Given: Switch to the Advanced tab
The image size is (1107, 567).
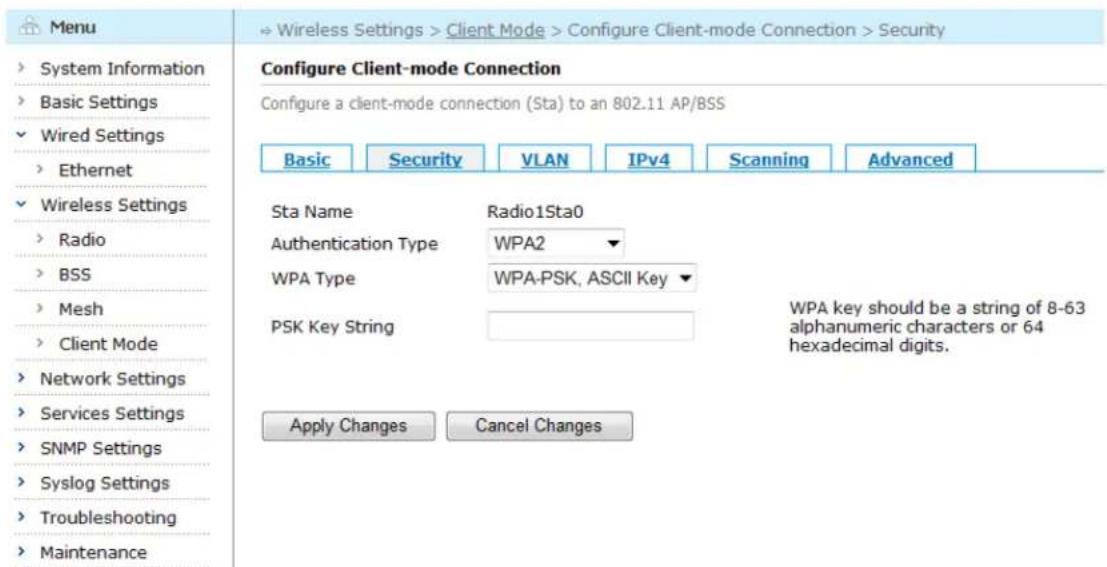Looking at the screenshot, I should click(x=910, y=160).
